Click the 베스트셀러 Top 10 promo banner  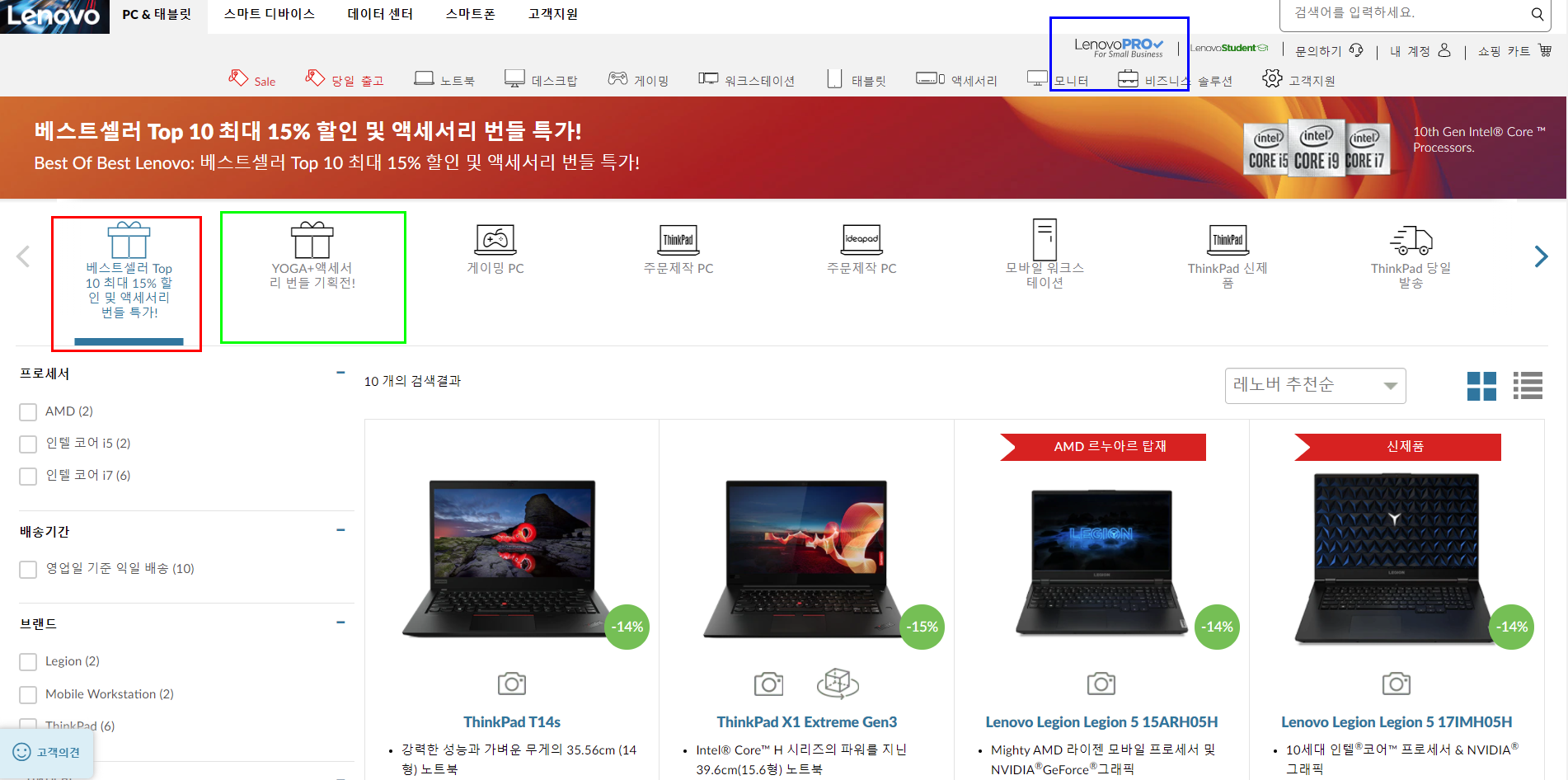coord(783,148)
